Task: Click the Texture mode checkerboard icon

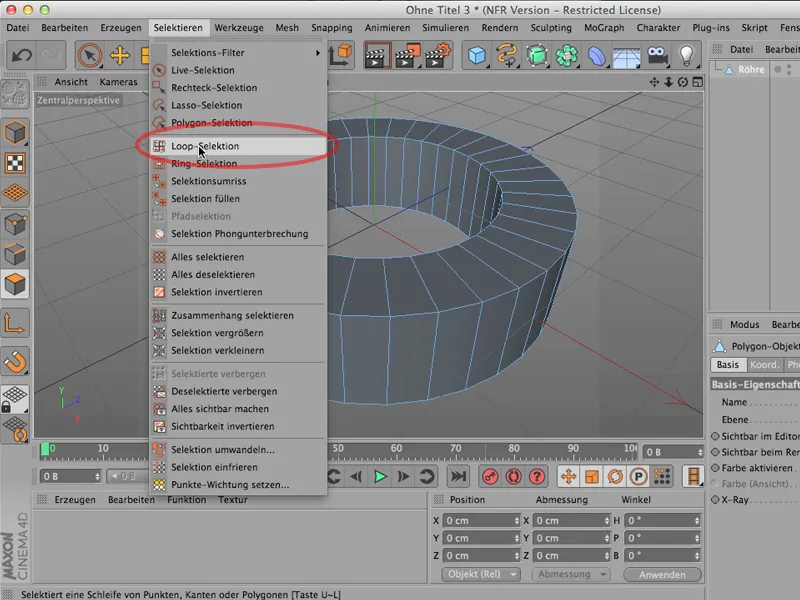Action: (15, 163)
